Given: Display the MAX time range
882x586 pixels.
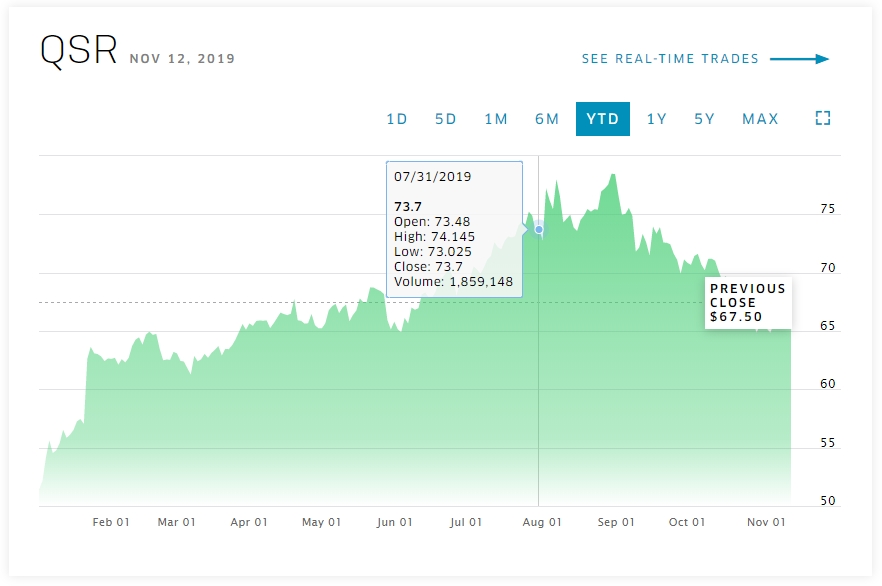Looking at the screenshot, I should pyautogui.click(x=760, y=119).
